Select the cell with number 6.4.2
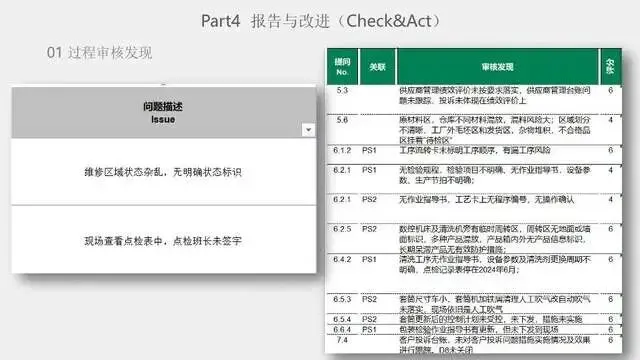The image size is (640, 360). [x=342, y=260]
